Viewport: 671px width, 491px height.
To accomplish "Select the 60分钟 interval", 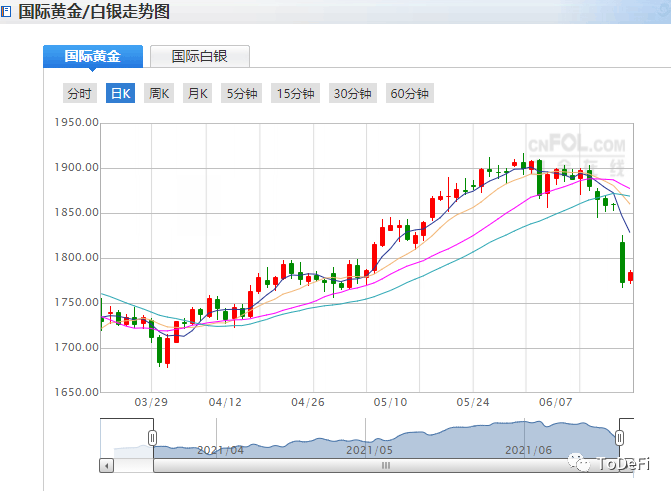I will tap(410, 93).
